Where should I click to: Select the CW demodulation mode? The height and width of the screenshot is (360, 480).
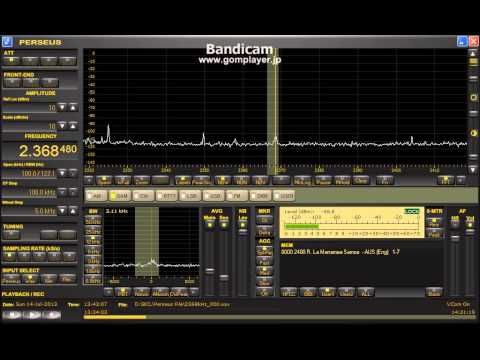143,196
